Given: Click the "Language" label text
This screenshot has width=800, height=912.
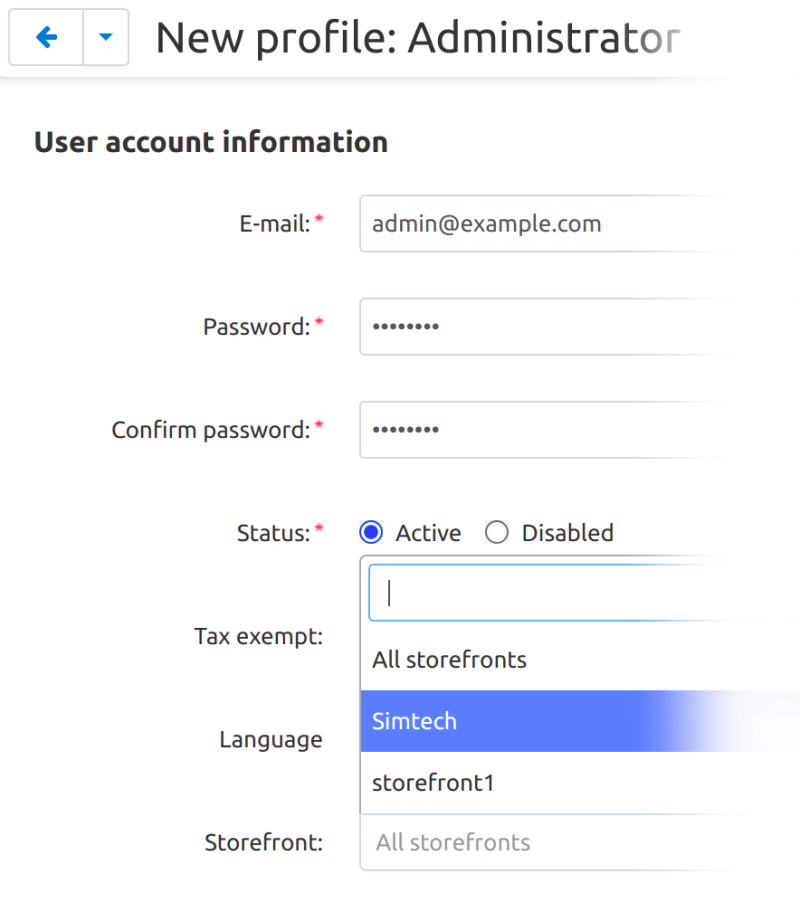Looking at the screenshot, I should click(x=271, y=740).
